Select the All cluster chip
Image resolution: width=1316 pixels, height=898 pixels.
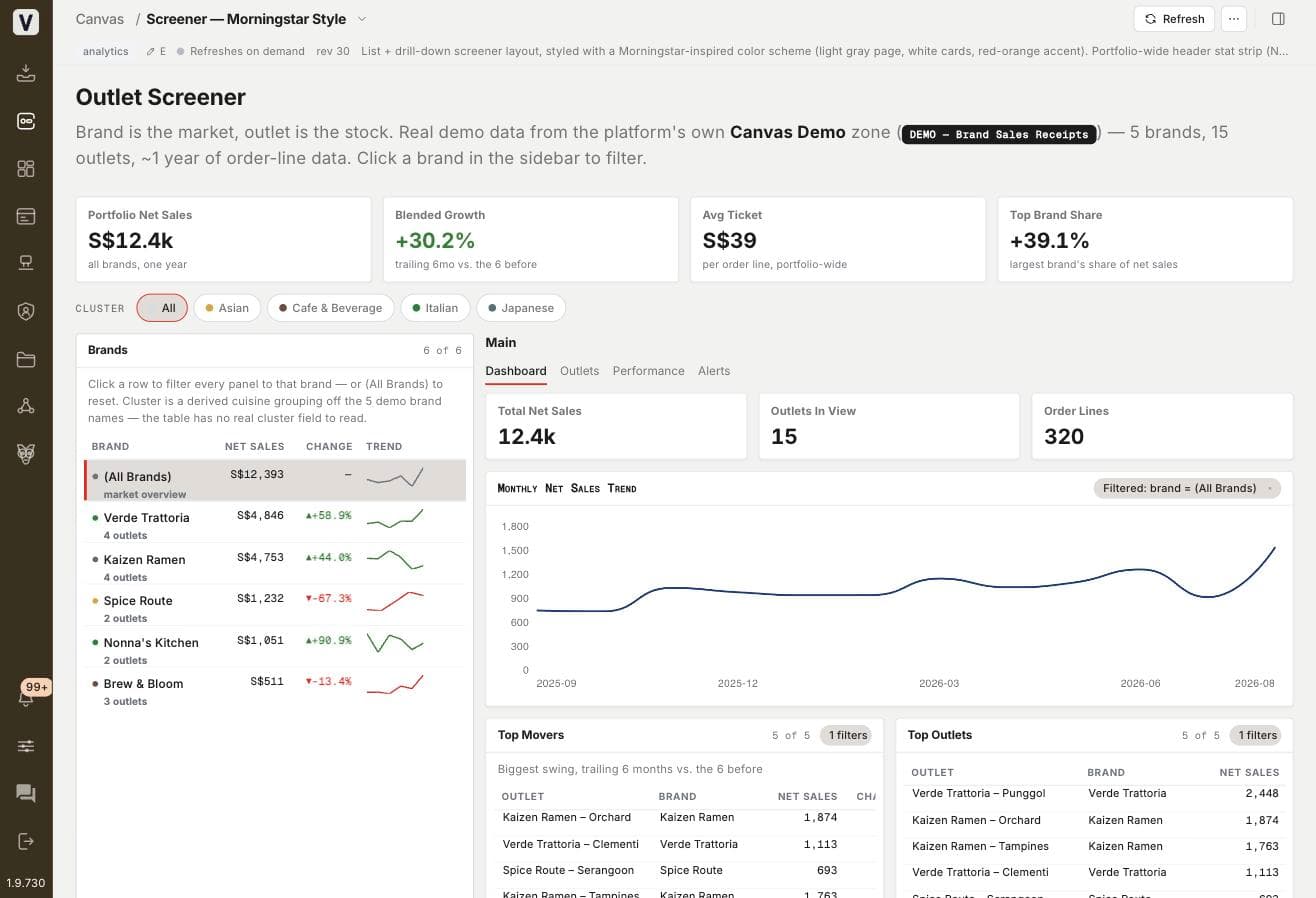point(162,308)
